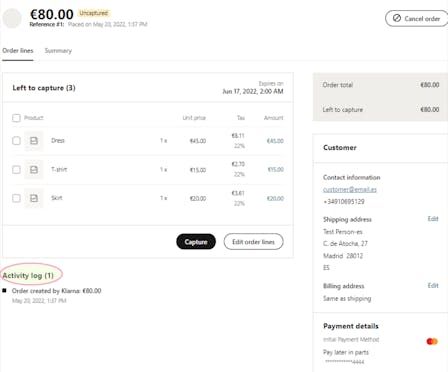Open the customer@email.es email link

(x=350, y=189)
